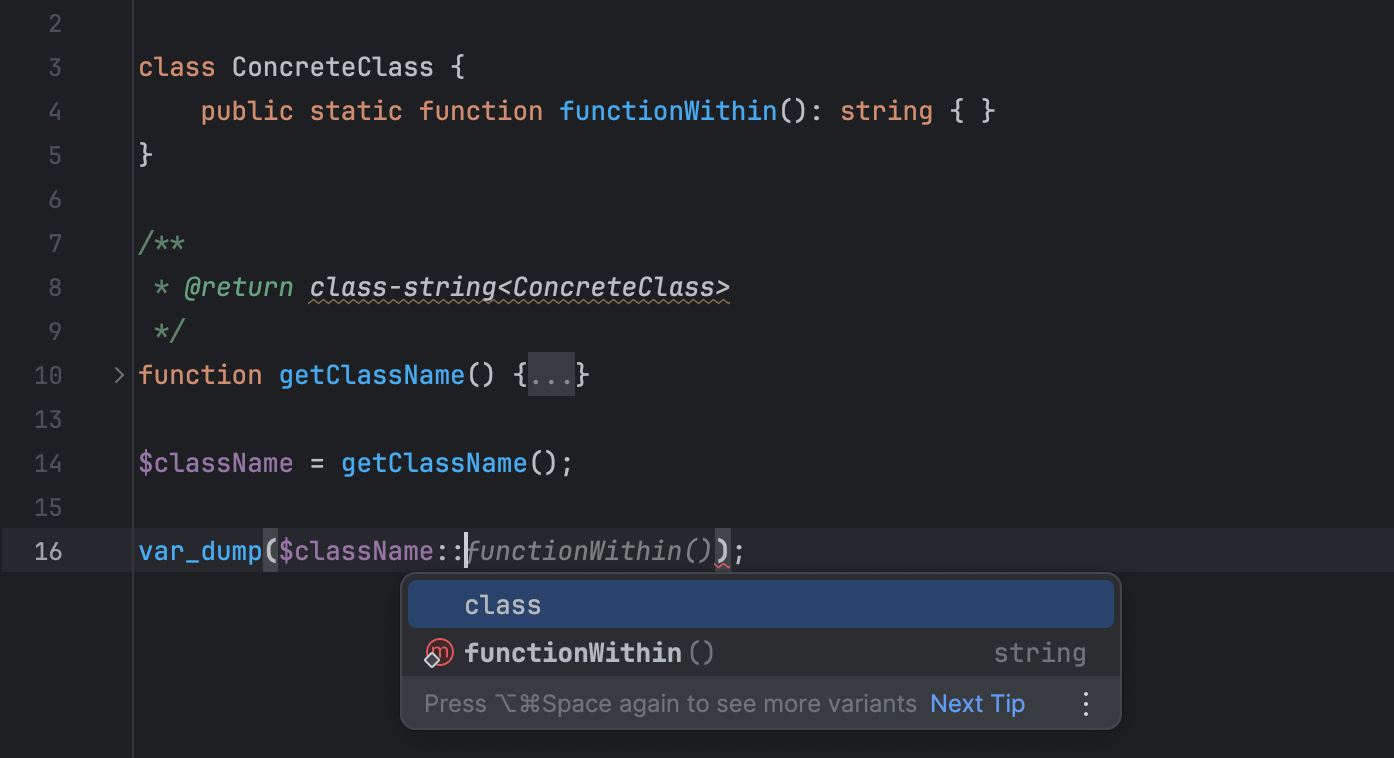Click the @return tag in the docblock
1394x758 pixels.
coord(239,288)
